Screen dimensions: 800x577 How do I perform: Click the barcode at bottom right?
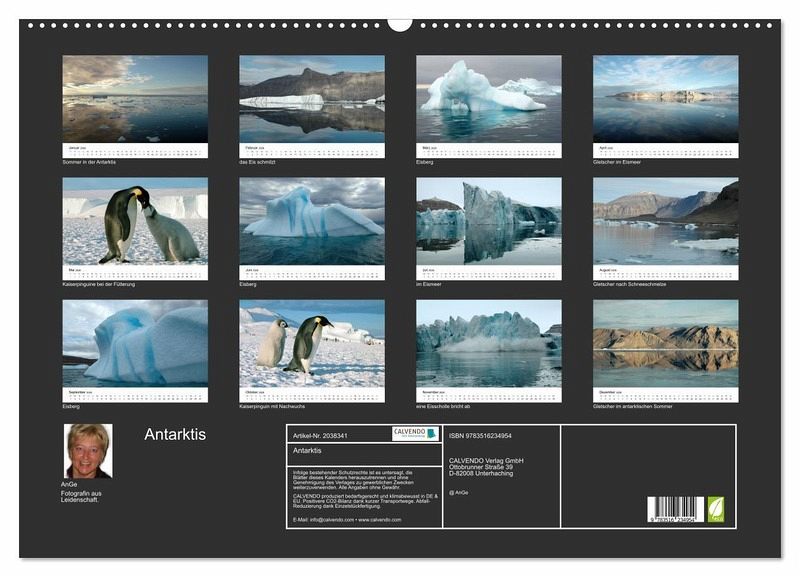point(675,509)
